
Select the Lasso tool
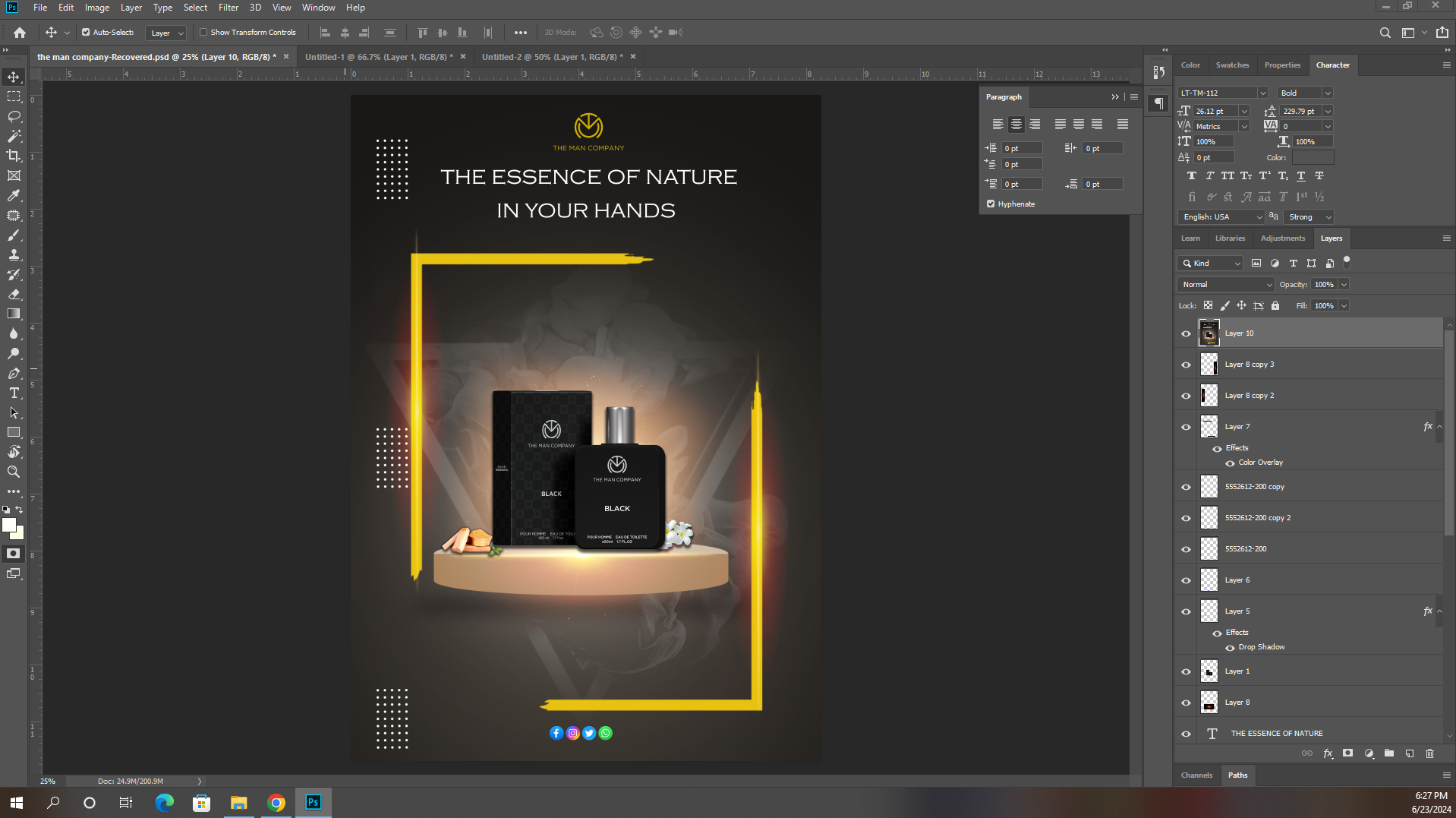coord(14,116)
